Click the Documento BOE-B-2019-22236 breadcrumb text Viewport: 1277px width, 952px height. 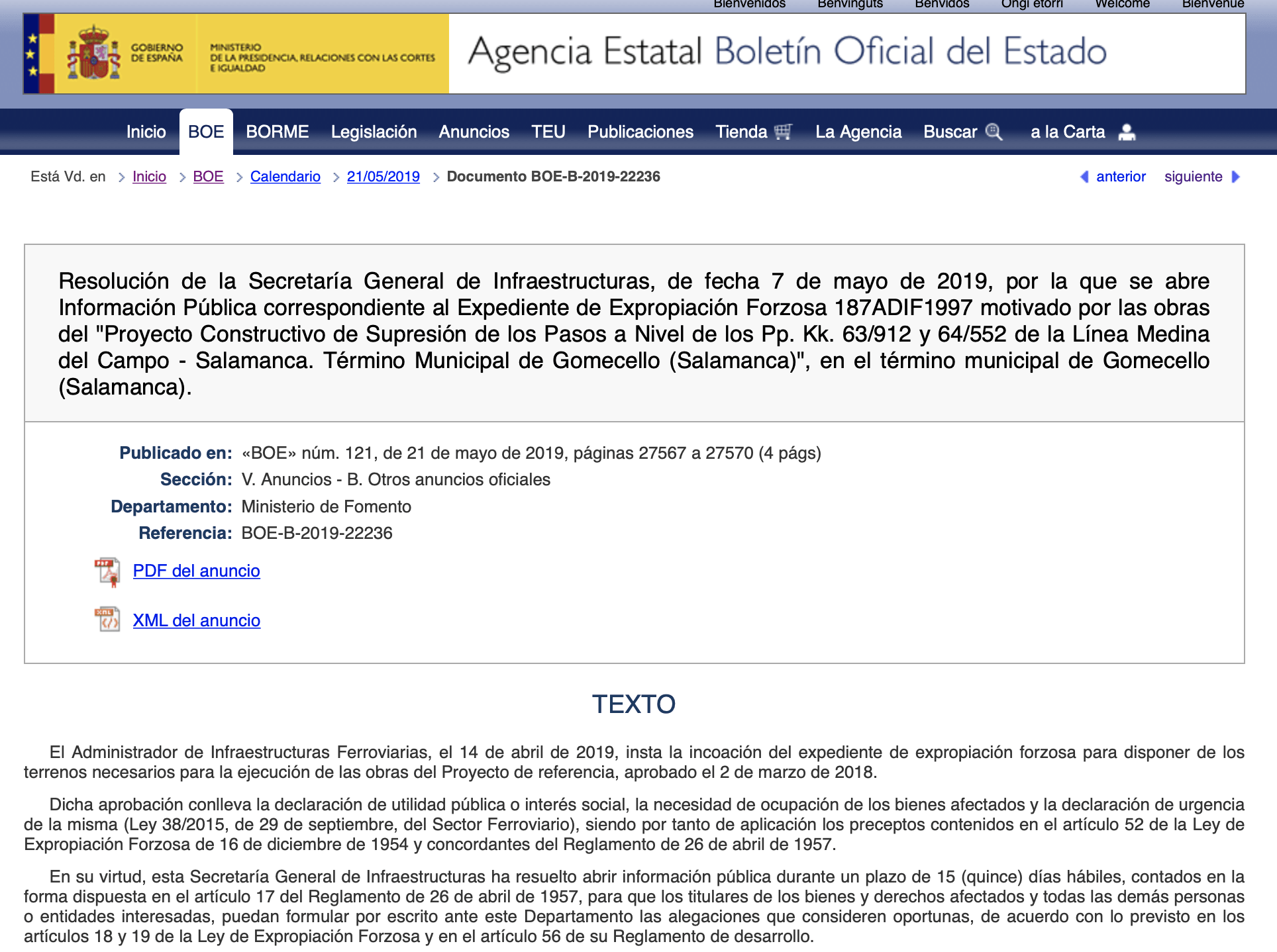(x=554, y=177)
